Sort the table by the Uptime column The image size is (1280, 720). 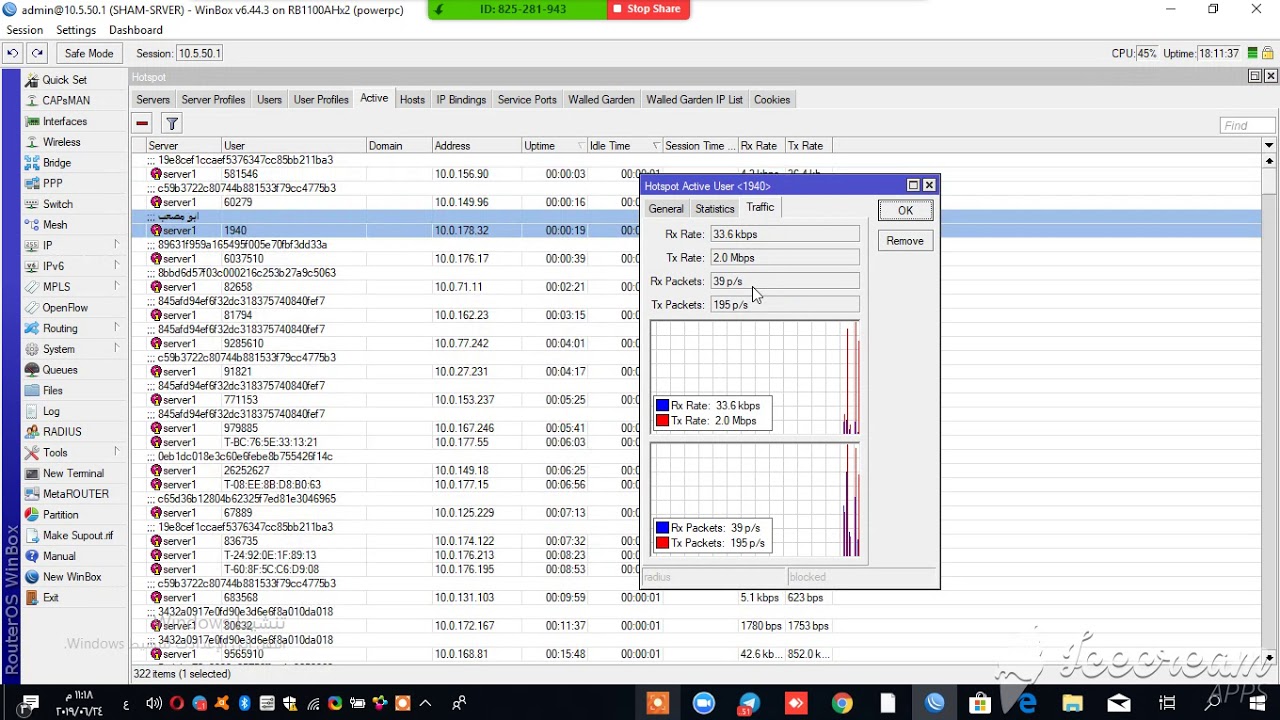(x=553, y=146)
